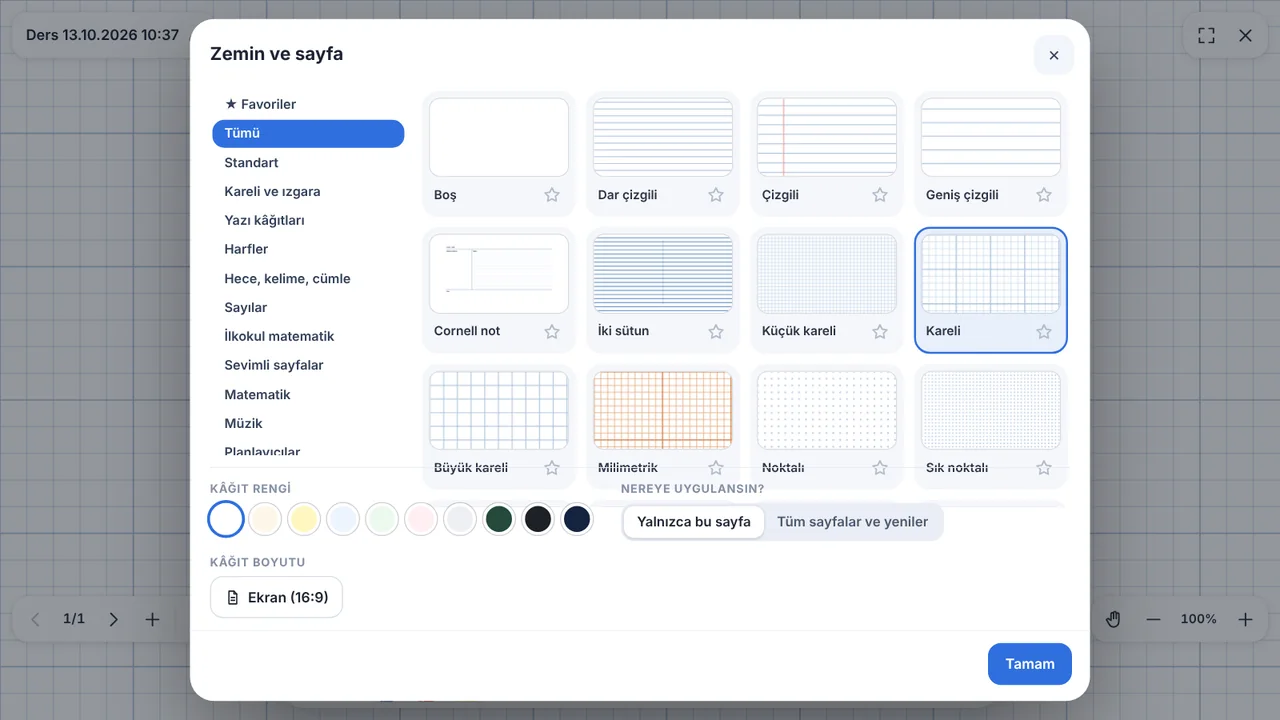
Task: Choose "Yalnızca bu sayfa" option
Action: tap(694, 522)
